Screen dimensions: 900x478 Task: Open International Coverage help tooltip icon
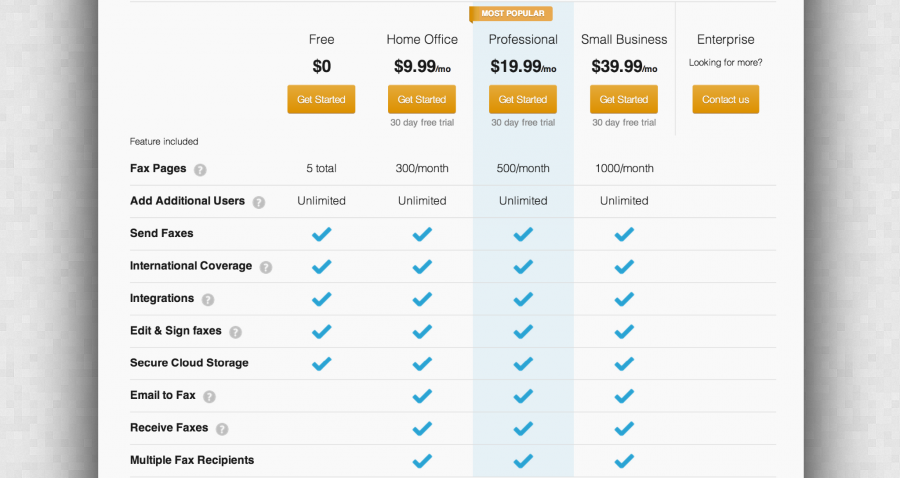(266, 267)
